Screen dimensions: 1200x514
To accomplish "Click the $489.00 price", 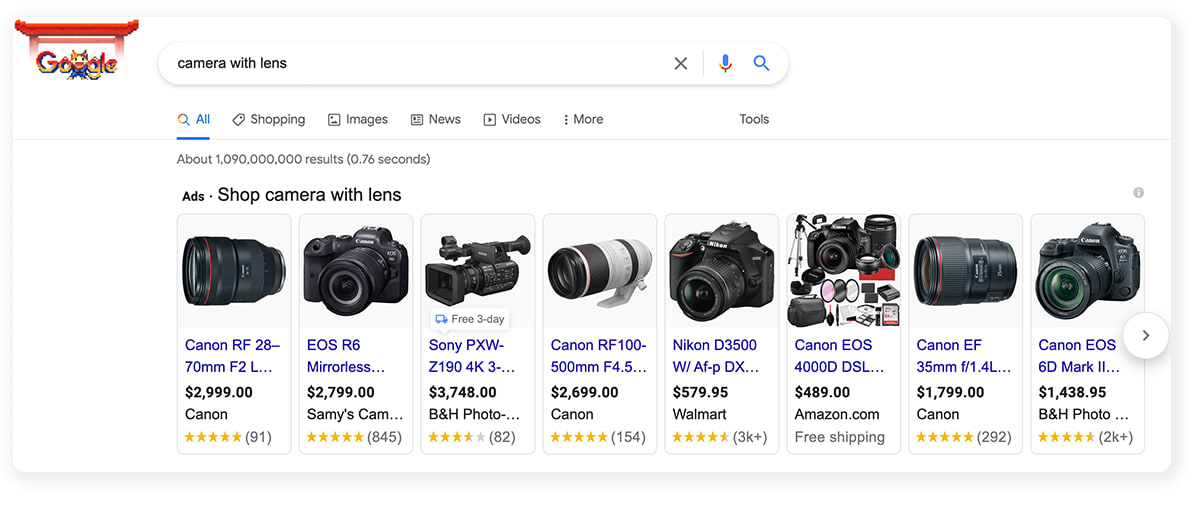I will tap(823, 392).
